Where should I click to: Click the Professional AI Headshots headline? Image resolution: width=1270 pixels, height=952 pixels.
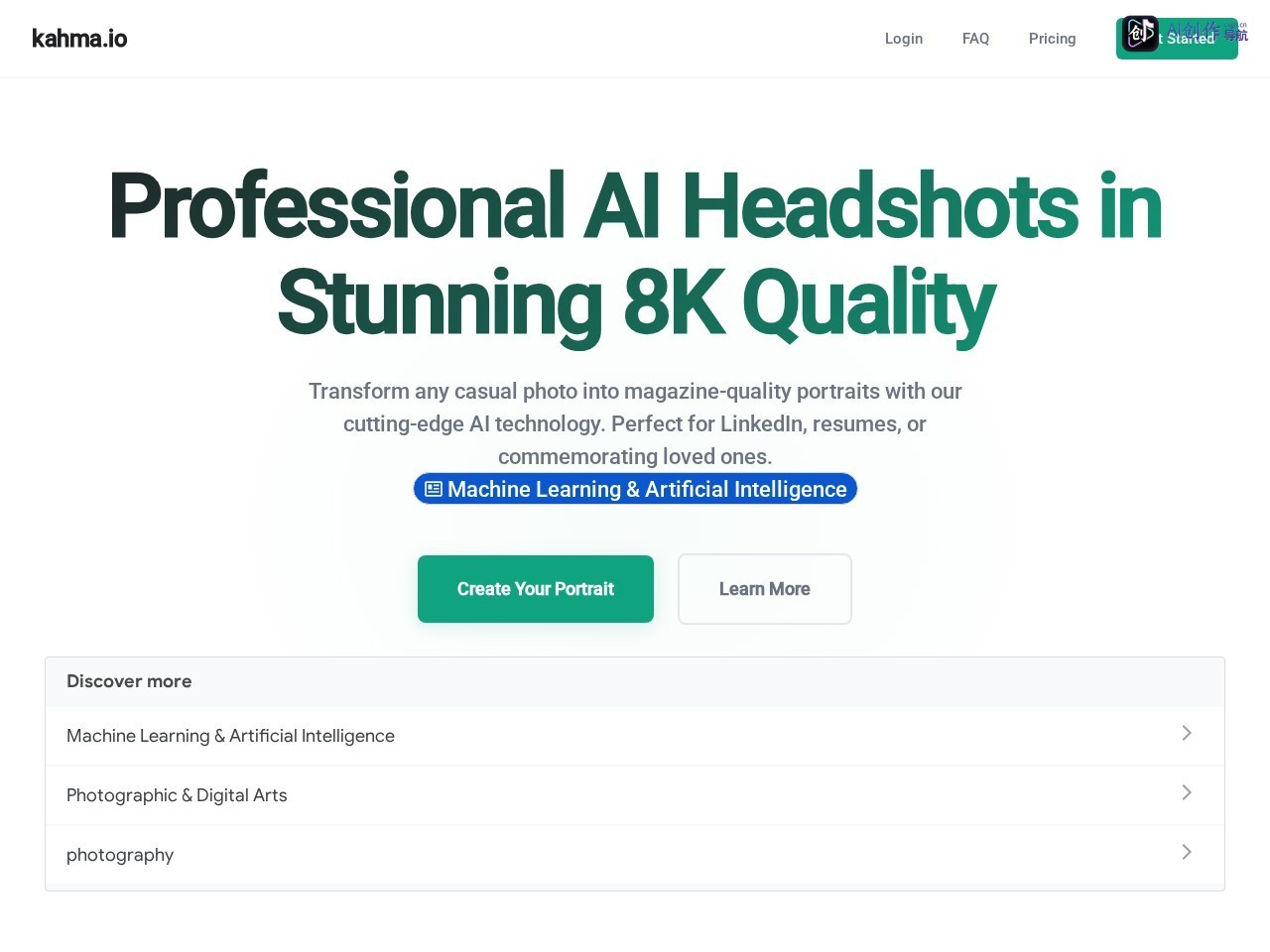635,255
